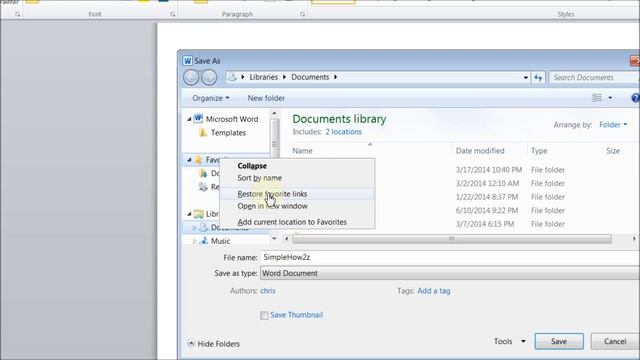The width and height of the screenshot is (640, 360).
Task: Sort by the Size column header
Action: pyautogui.click(x=613, y=151)
